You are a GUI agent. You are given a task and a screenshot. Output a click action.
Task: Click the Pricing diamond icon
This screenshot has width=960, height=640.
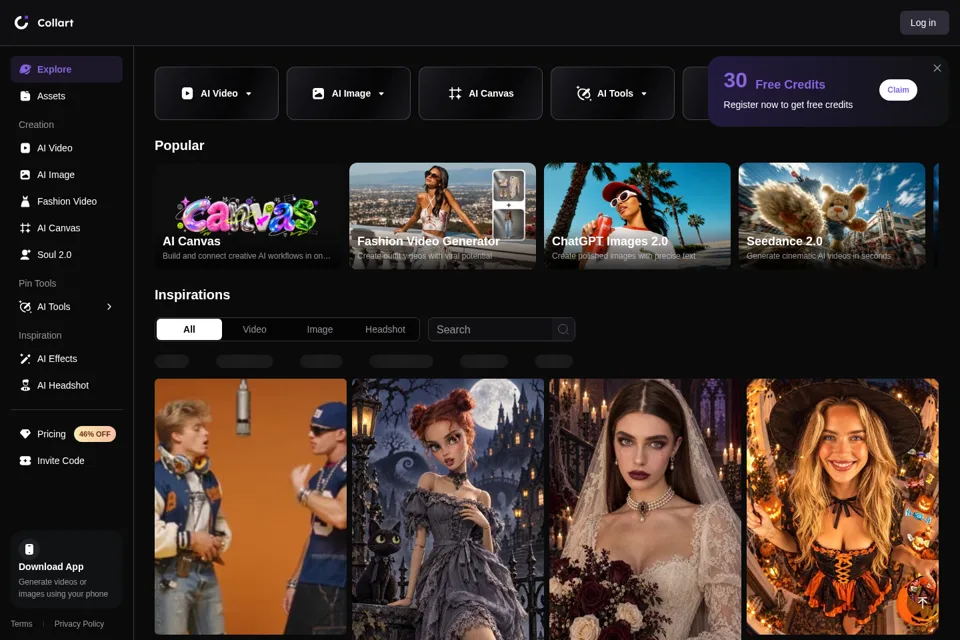tap(25, 434)
